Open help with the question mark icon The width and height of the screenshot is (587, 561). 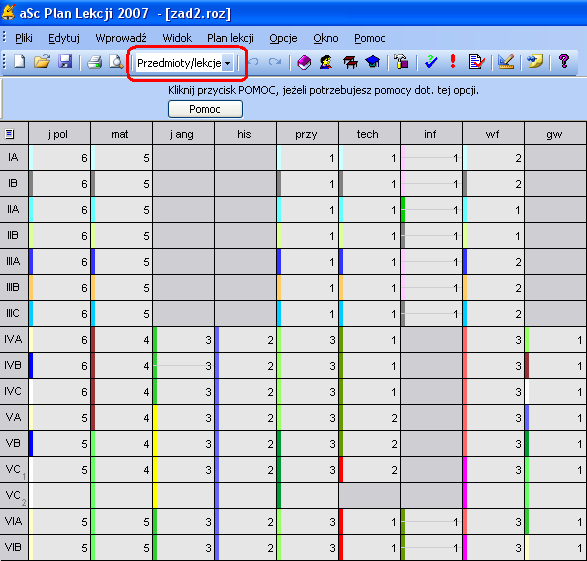(x=563, y=61)
